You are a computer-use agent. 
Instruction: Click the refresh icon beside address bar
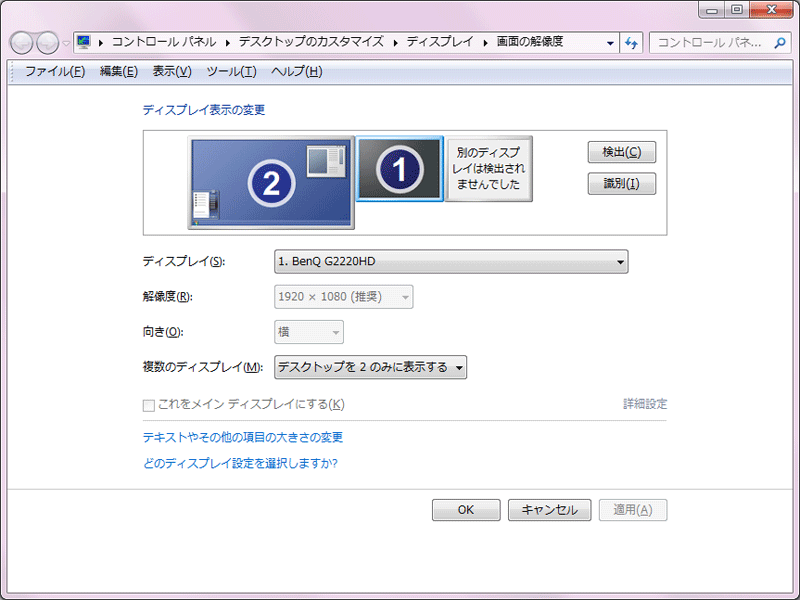(631, 43)
